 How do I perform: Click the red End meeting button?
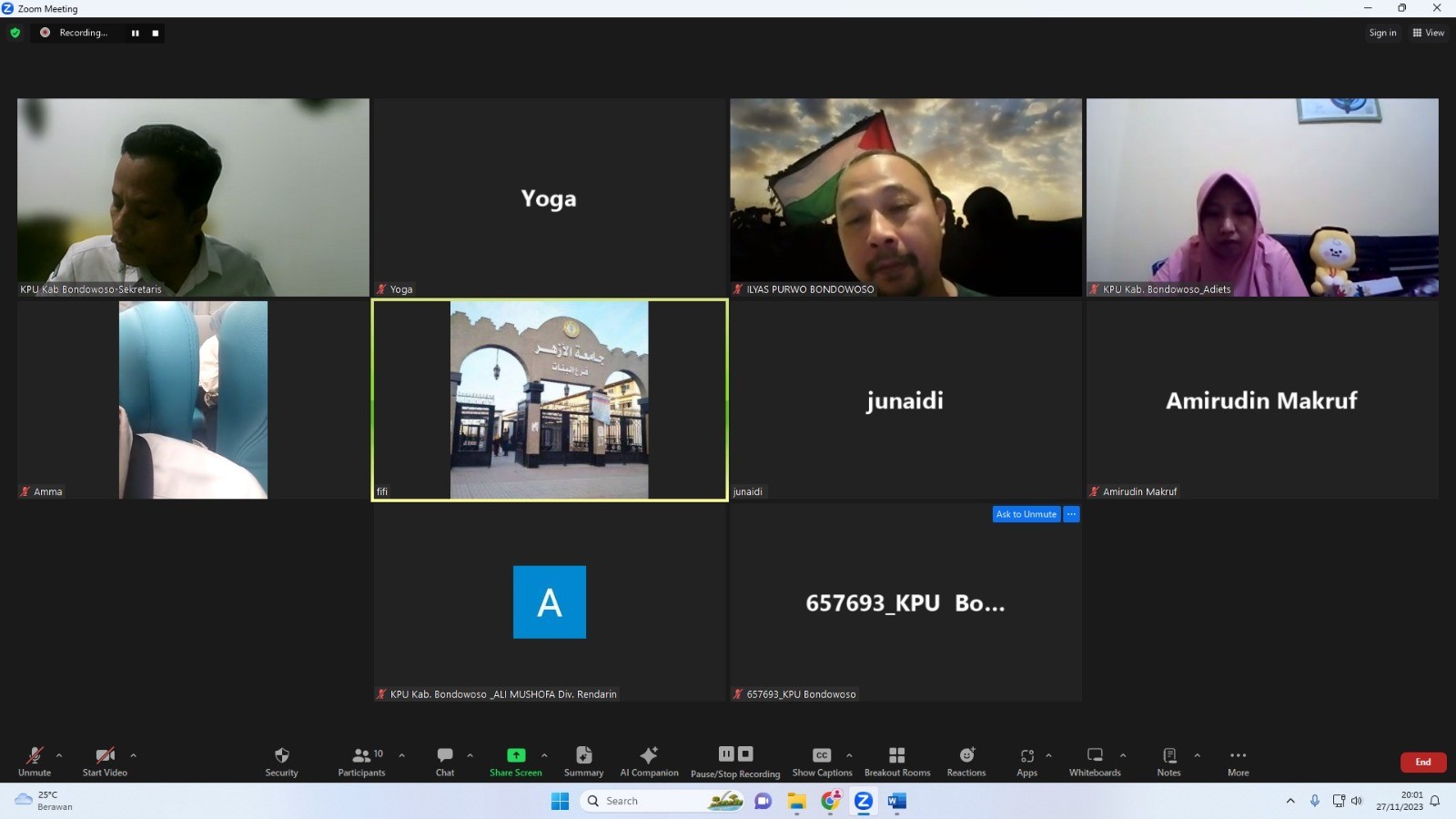[1422, 762]
